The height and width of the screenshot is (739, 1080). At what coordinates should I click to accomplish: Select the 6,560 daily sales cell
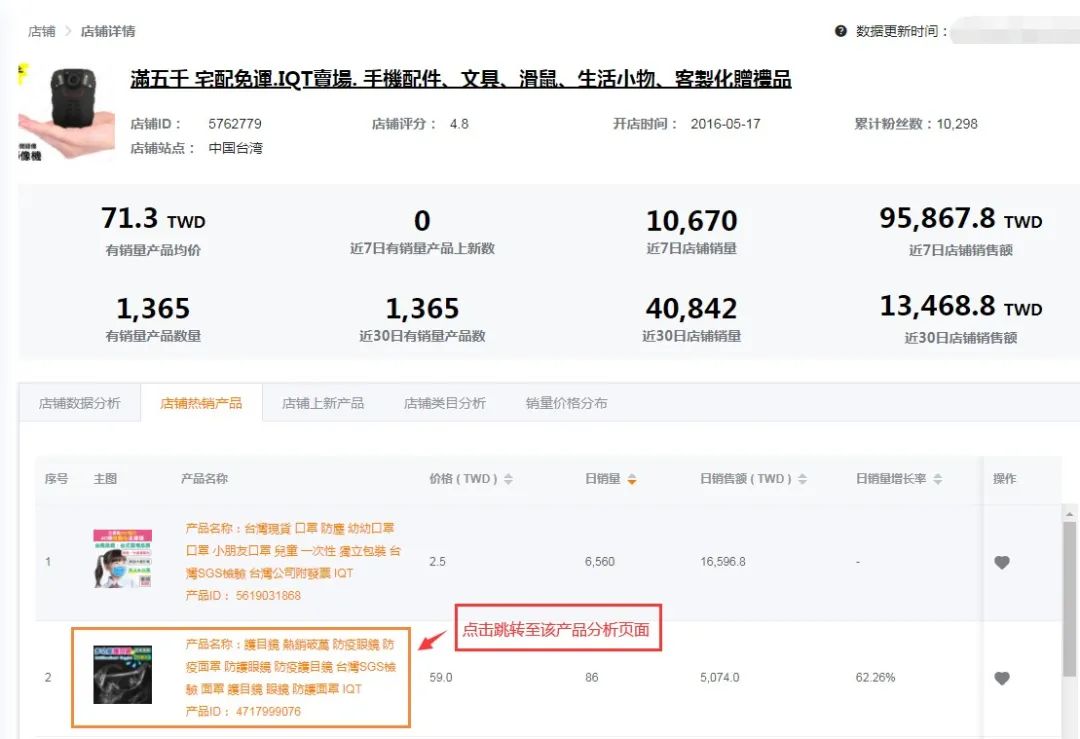[600, 562]
